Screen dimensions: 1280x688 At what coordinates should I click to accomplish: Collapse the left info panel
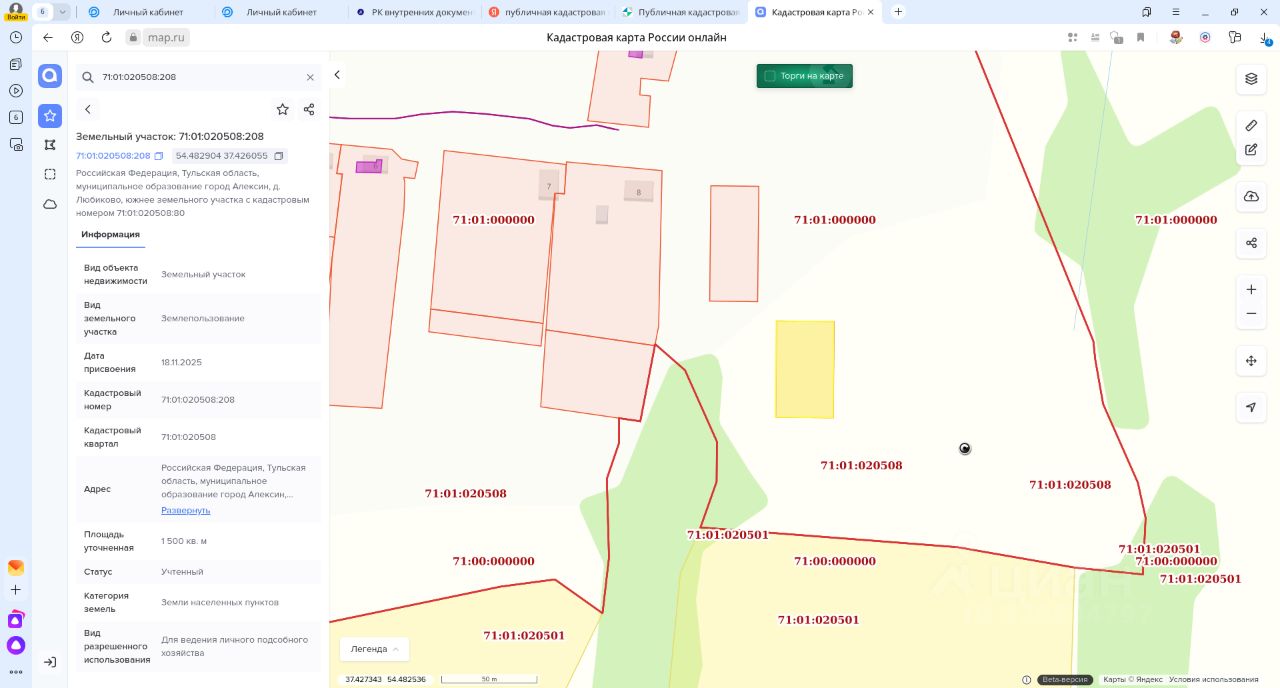click(337, 75)
